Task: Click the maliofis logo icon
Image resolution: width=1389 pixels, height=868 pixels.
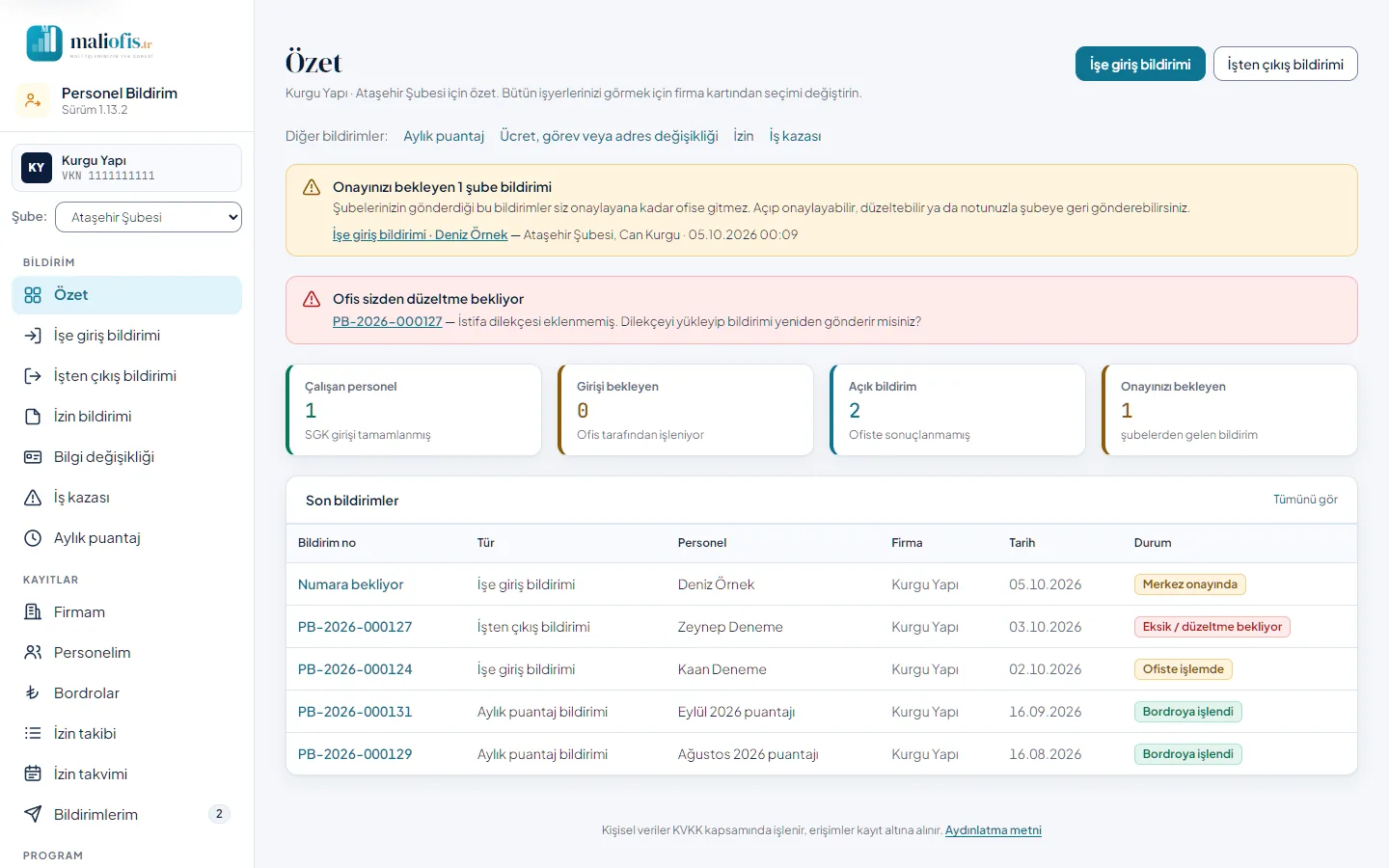Action: [x=44, y=43]
